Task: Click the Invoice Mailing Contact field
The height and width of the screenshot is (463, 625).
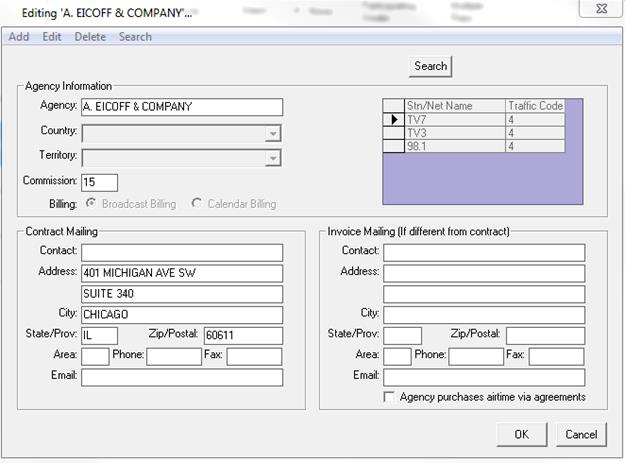Action: (484, 252)
